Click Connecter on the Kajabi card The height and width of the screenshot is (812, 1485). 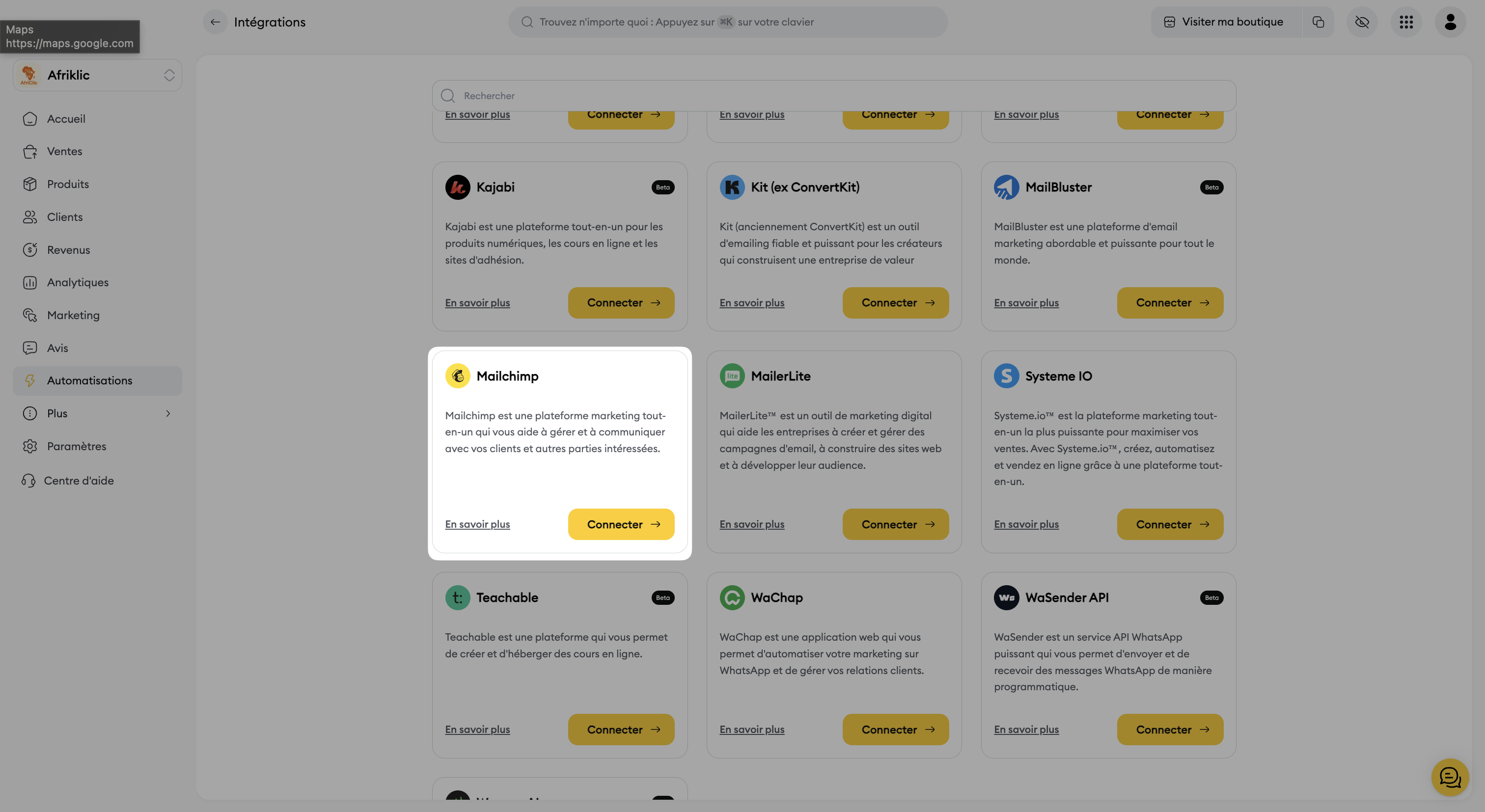point(621,302)
